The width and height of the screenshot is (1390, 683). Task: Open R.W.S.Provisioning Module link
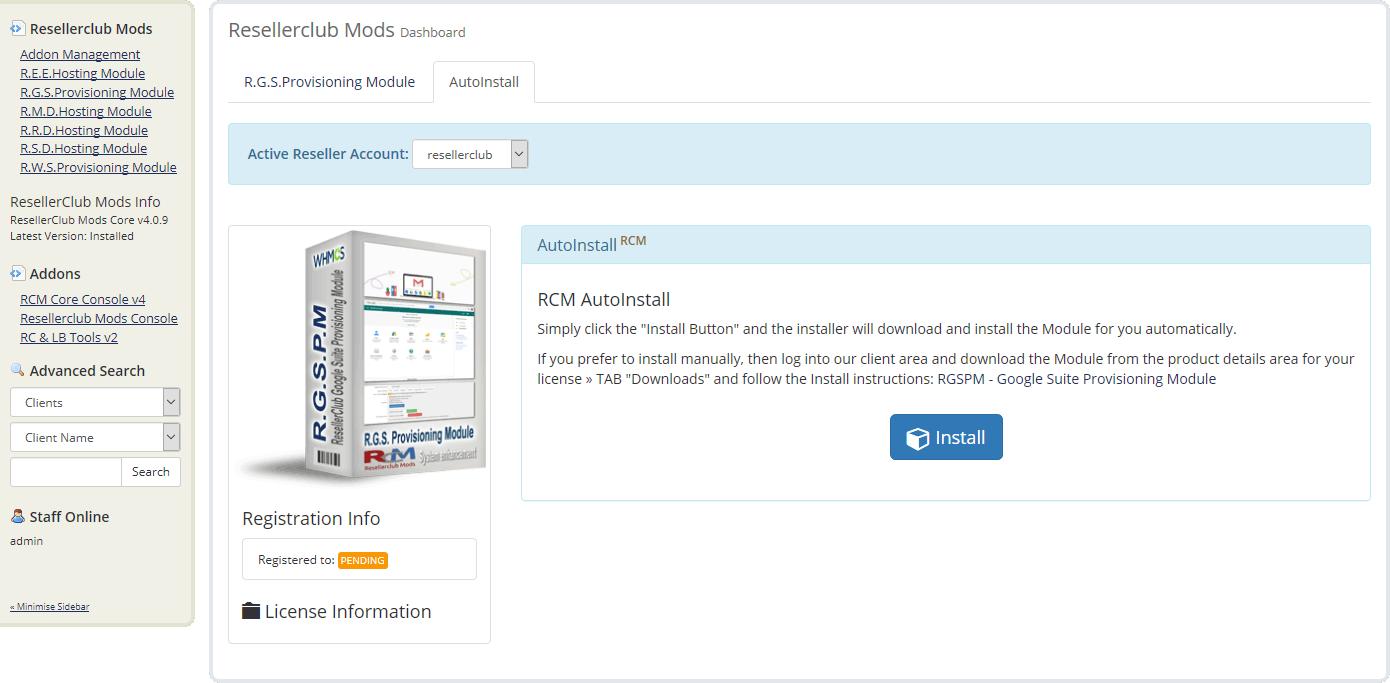coord(98,167)
